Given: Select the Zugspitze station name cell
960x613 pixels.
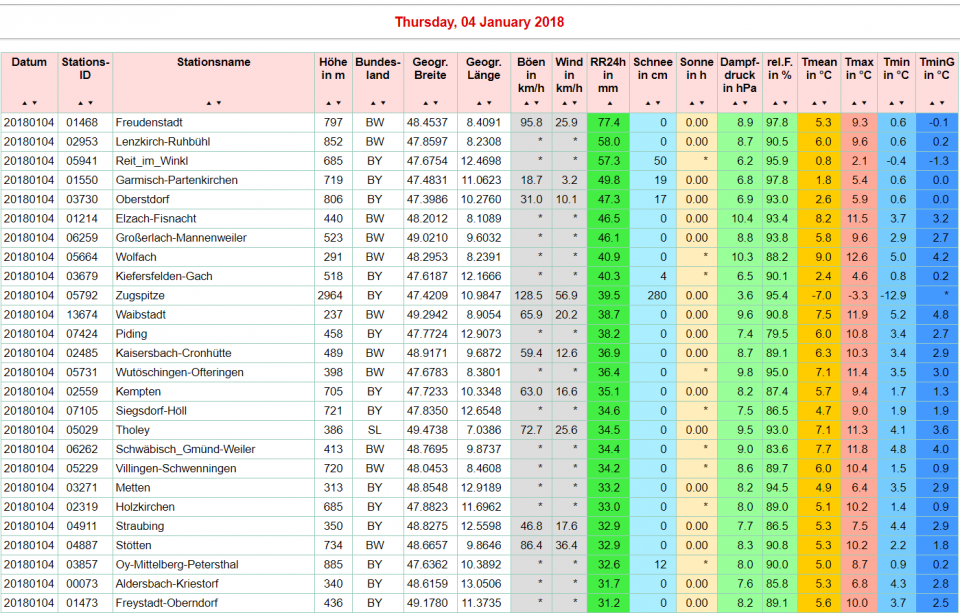Looking at the screenshot, I should point(140,295).
